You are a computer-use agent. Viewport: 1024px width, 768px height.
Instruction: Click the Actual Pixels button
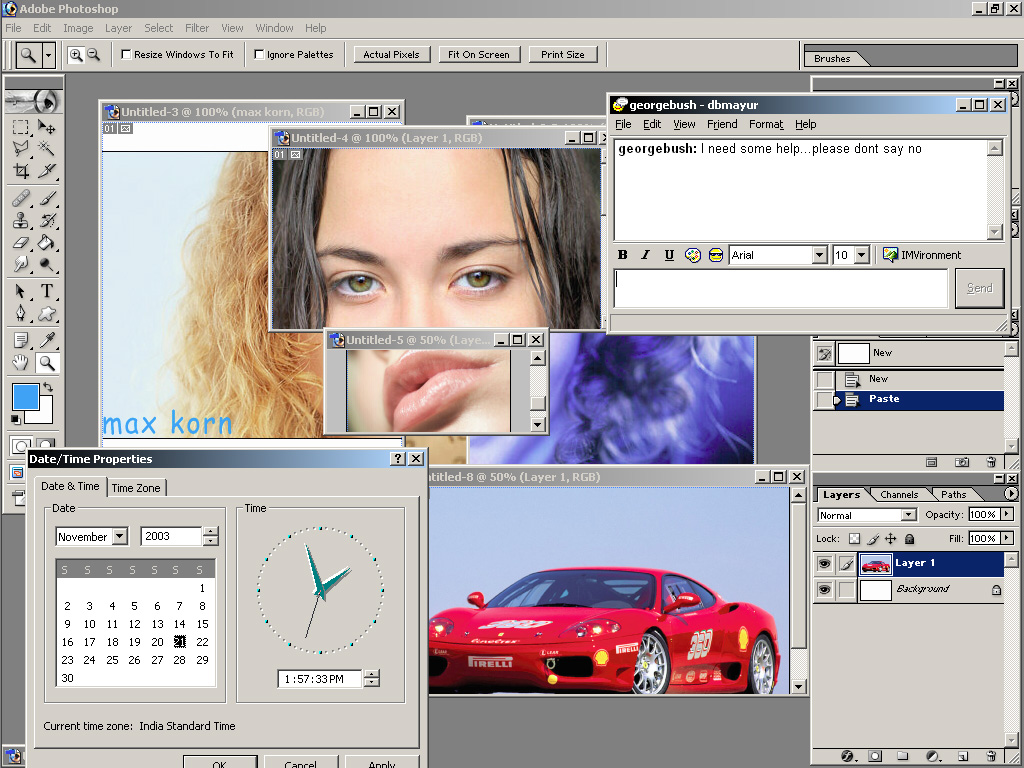(391, 55)
